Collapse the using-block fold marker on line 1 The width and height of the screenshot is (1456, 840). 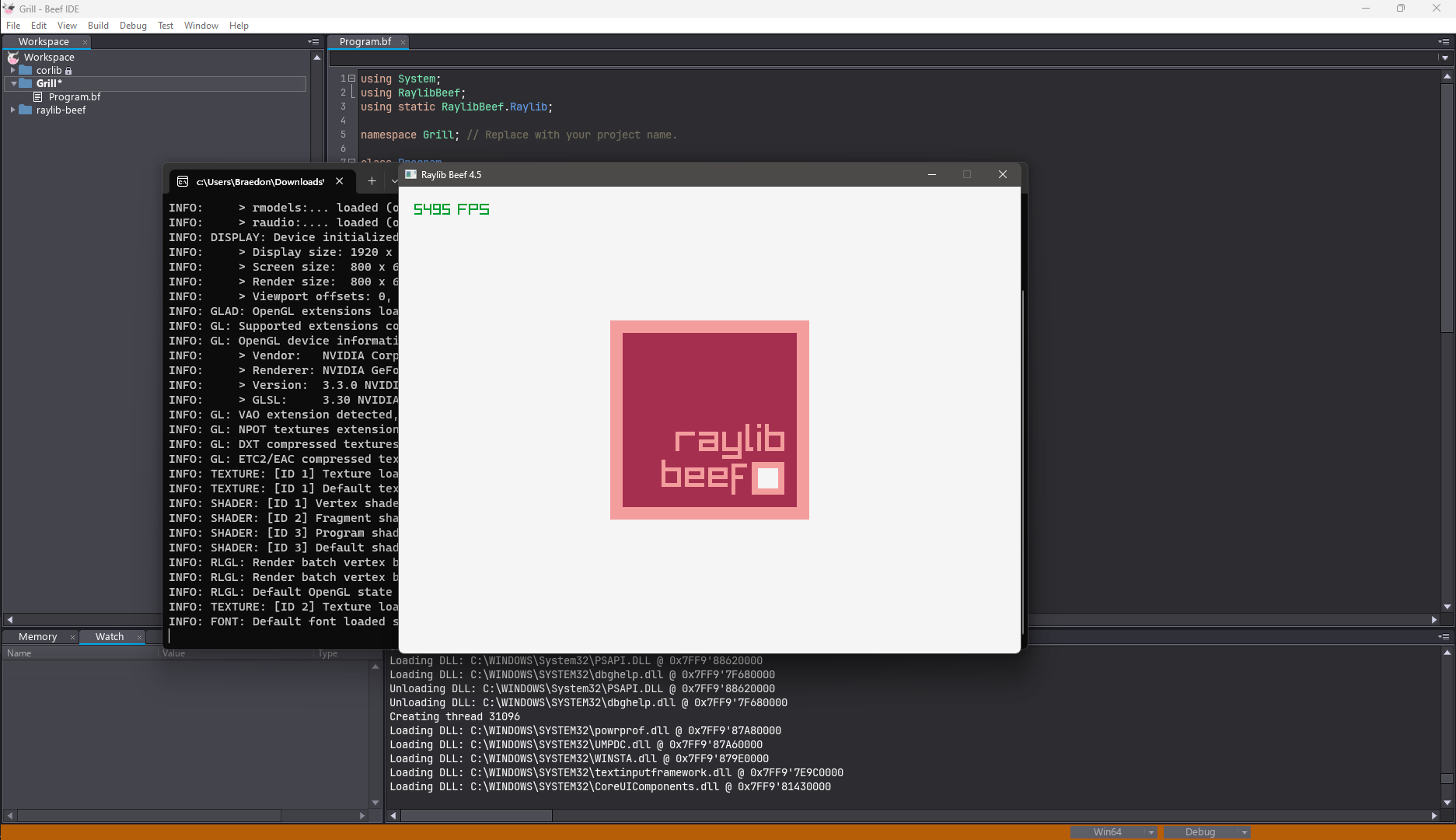[351, 79]
